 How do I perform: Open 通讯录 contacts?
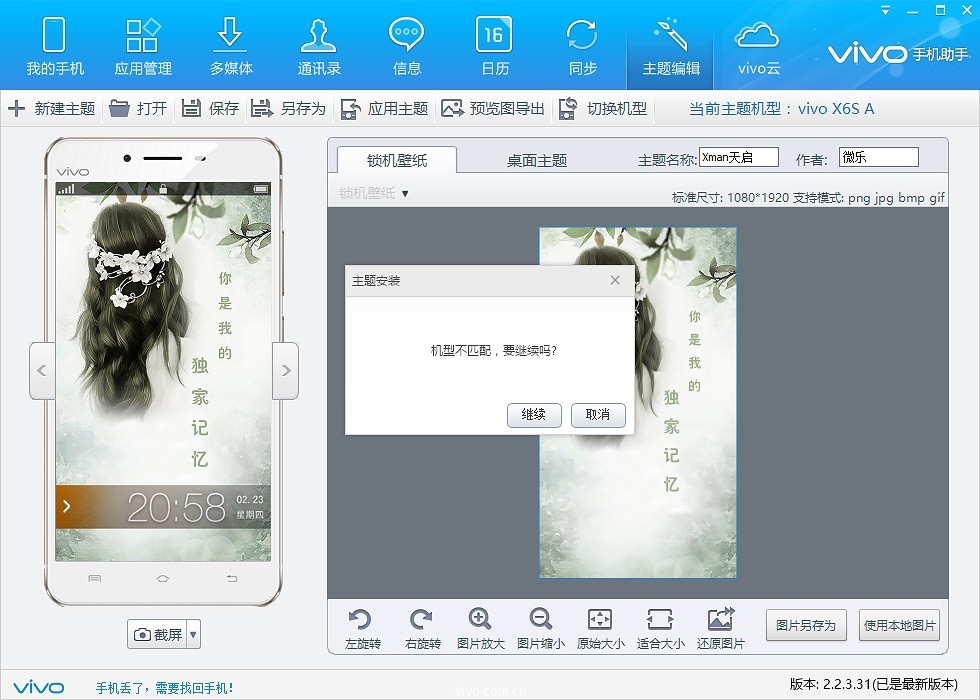pyautogui.click(x=319, y=48)
